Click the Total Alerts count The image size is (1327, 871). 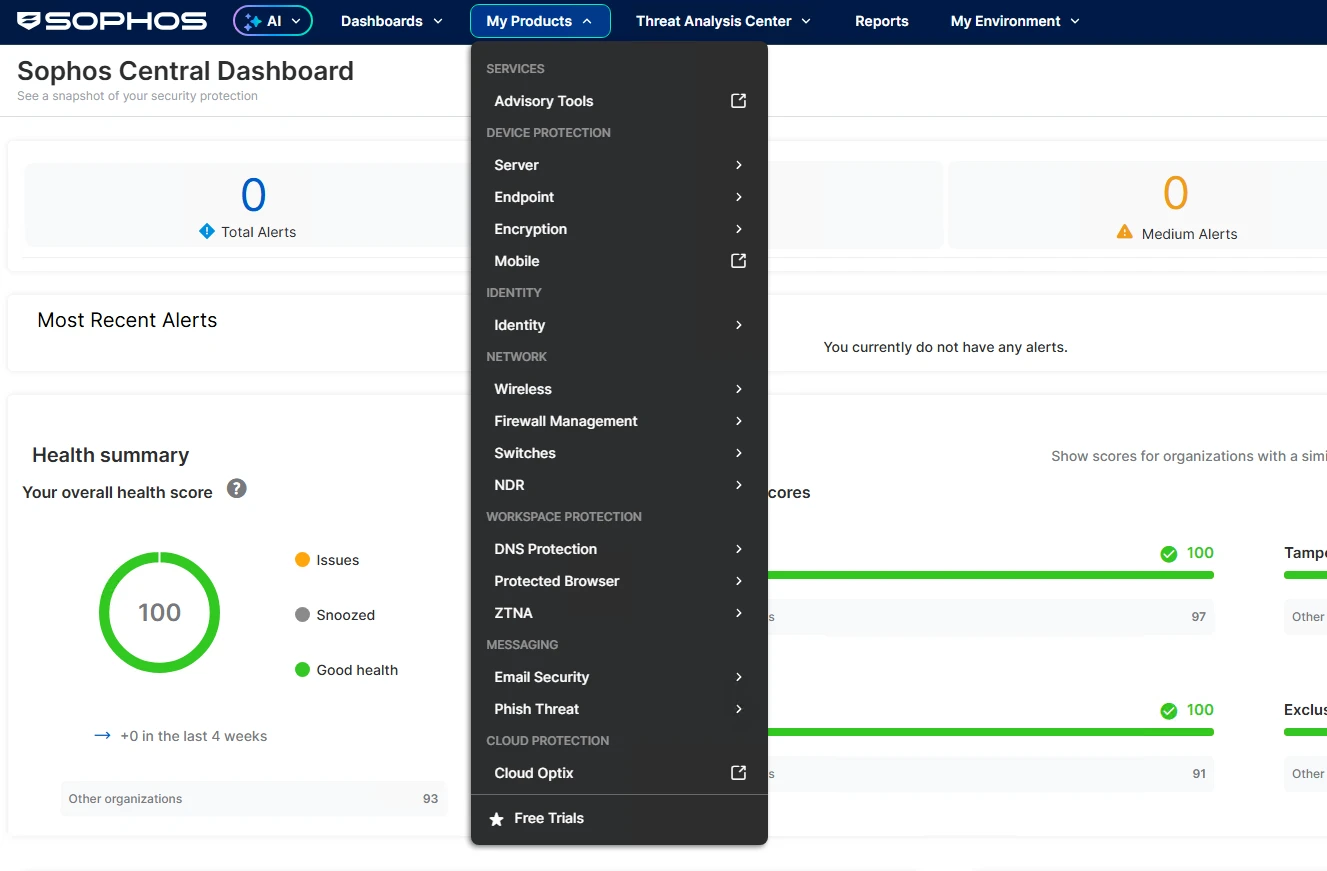(x=253, y=195)
